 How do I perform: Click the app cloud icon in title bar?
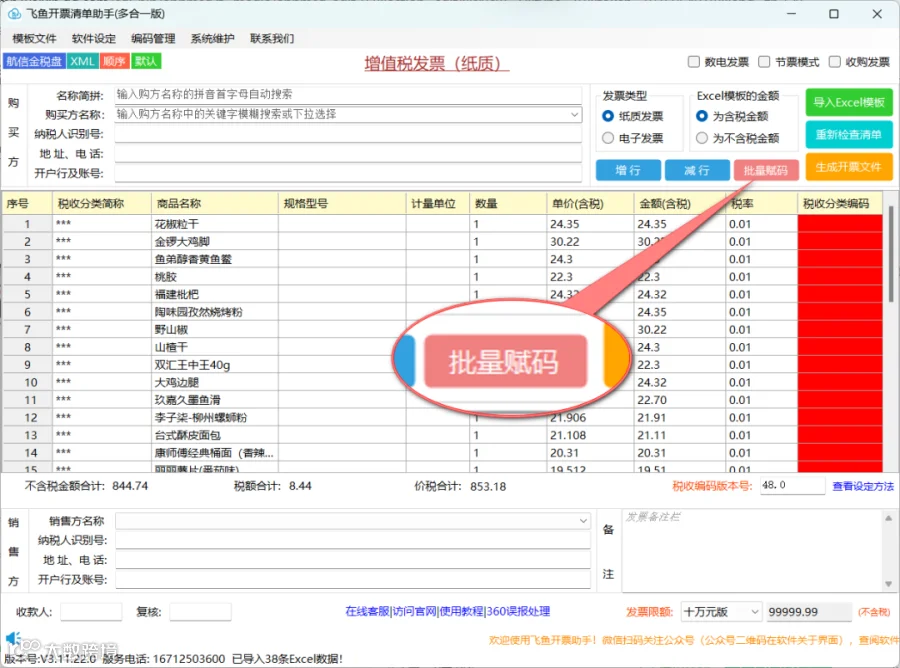click(x=13, y=13)
